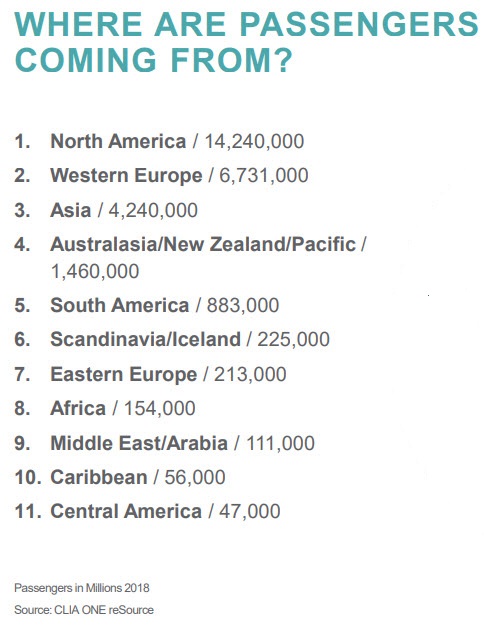This screenshot has width=484, height=625.
Task: Click the 6,731,000 figure
Action: coord(264,176)
